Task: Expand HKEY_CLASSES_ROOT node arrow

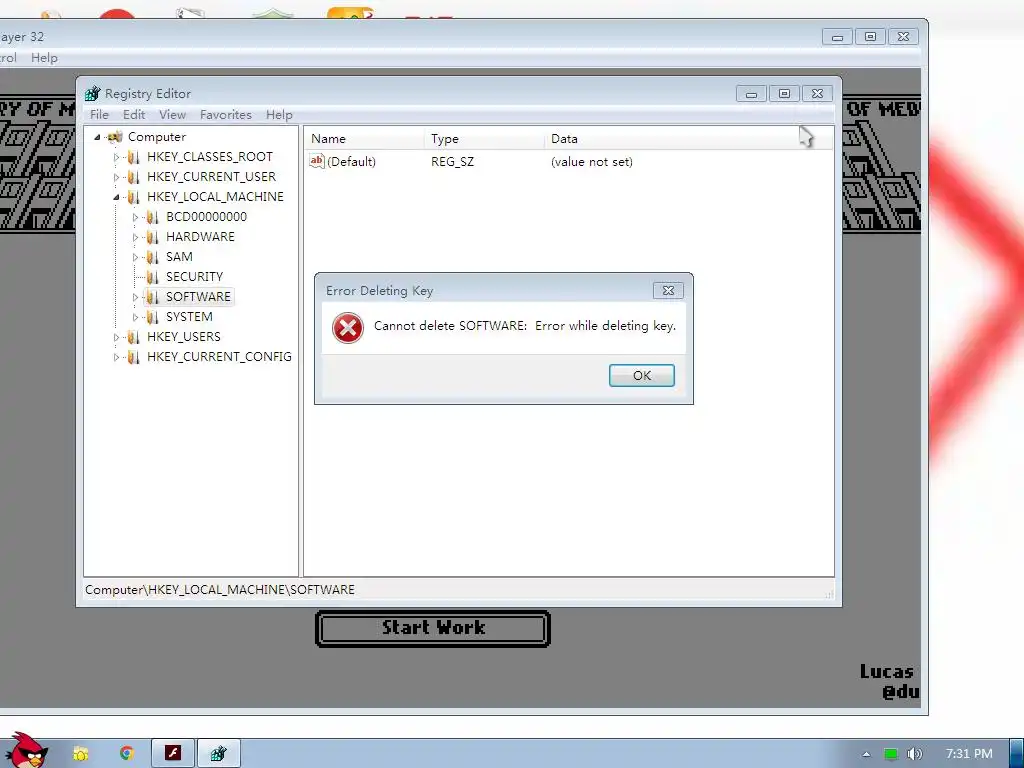Action: pyautogui.click(x=116, y=157)
